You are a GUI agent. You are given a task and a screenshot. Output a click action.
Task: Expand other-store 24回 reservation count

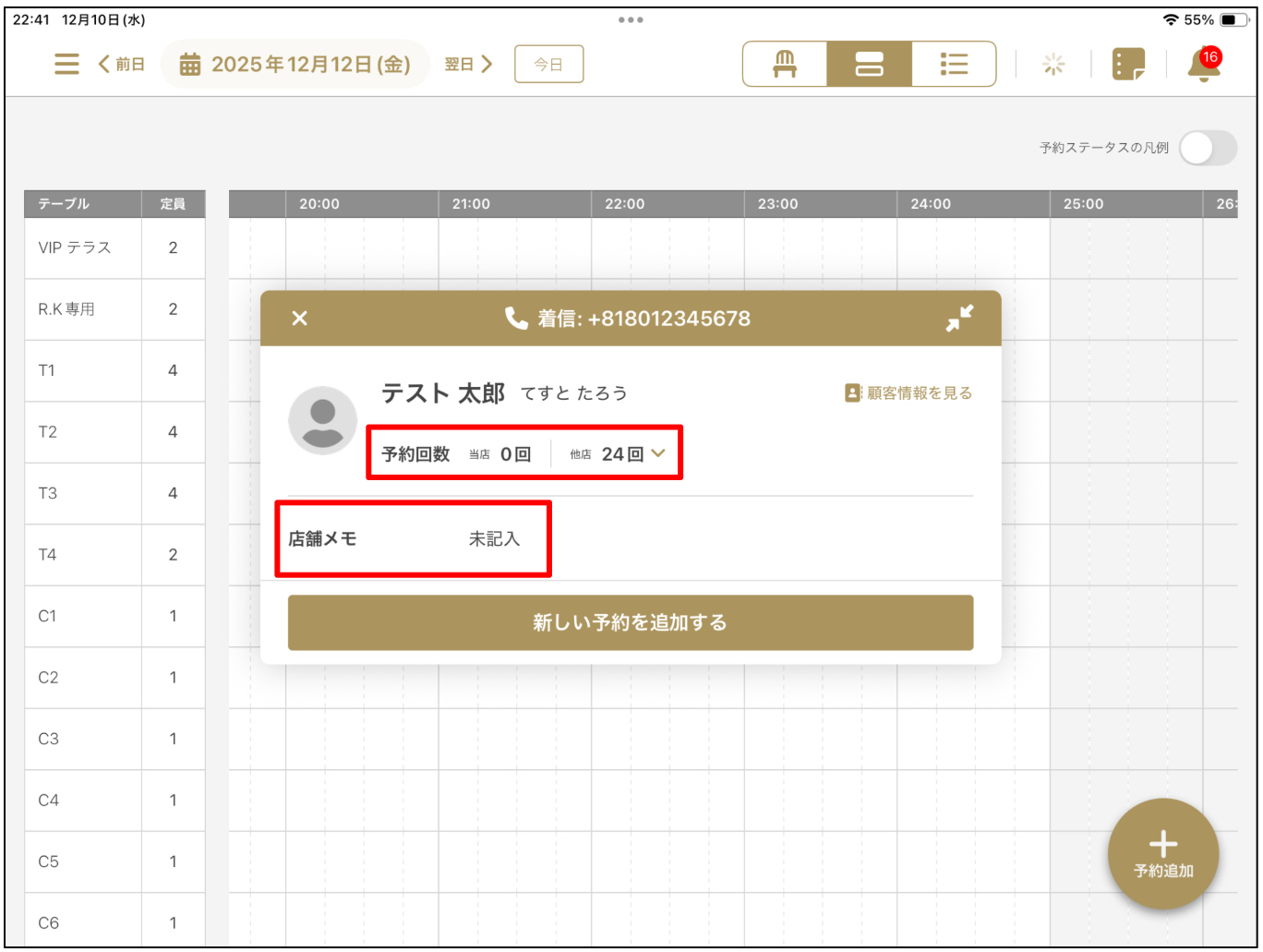(658, 453)
